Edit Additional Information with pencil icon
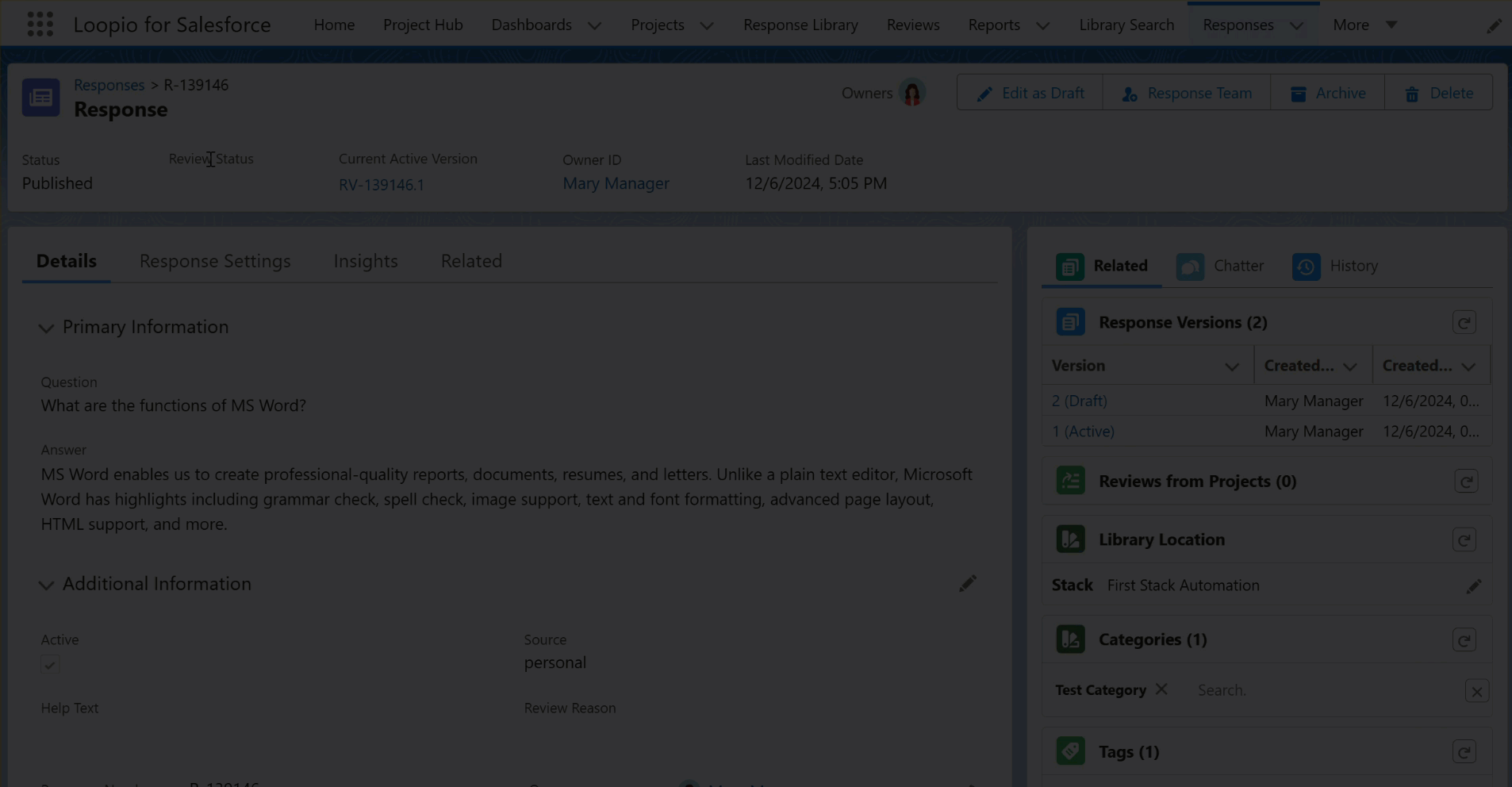Image resolution: width=1512 pixels, height=787 pixels. 967,584
